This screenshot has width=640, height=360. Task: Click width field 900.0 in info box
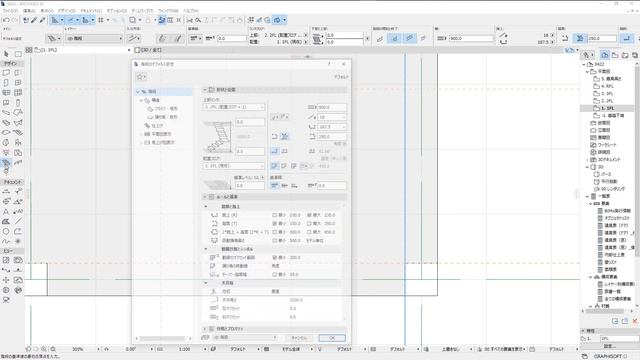click(x=471, y=38)
